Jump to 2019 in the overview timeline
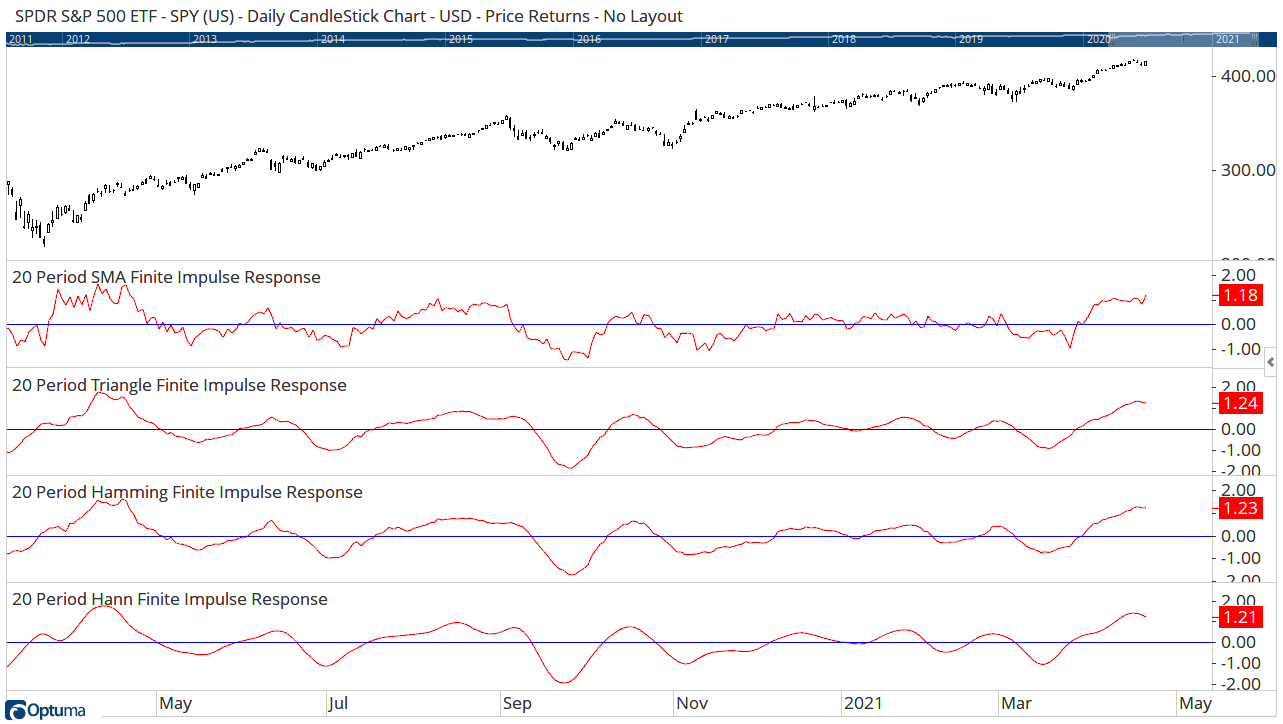Image resolution: width=1283 pixels, height=724 pixels. pyautogui.click(x=971, y=39)
